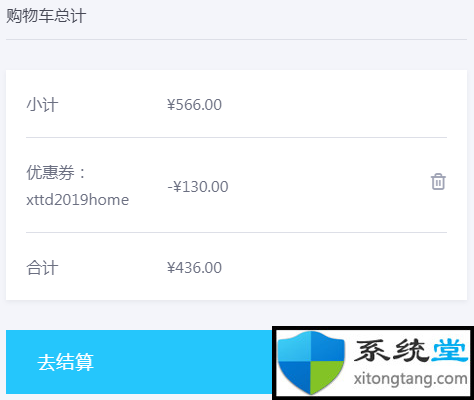Viewport: 474px width, 400px height.
Task: Click the ¥436.00 total amount
Action: click(x=194, y=268)
